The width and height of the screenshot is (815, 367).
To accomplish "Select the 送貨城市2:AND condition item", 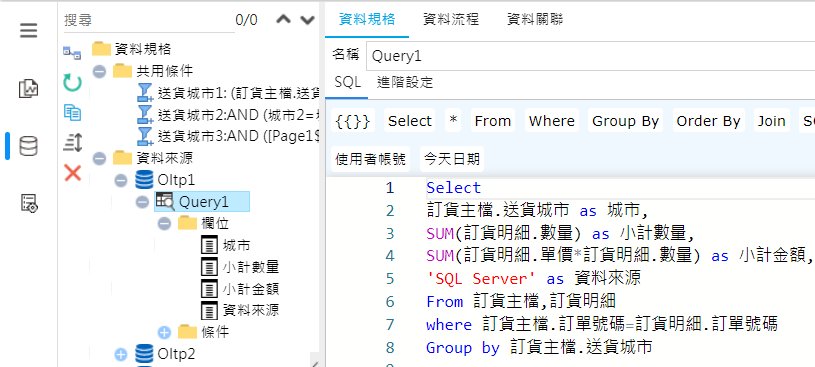I will tap(229, 114).
